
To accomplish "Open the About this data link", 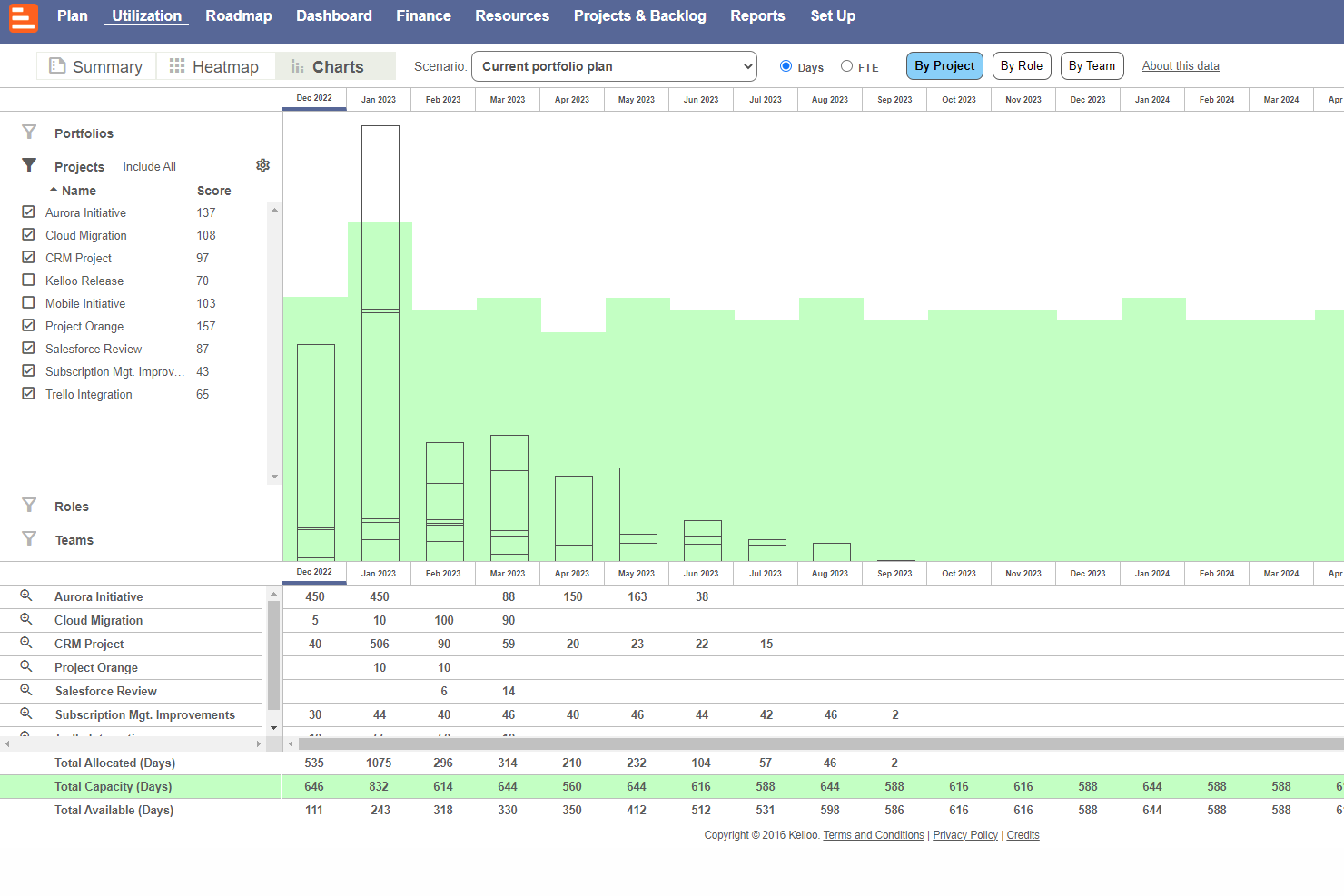I will point(1180,66).
